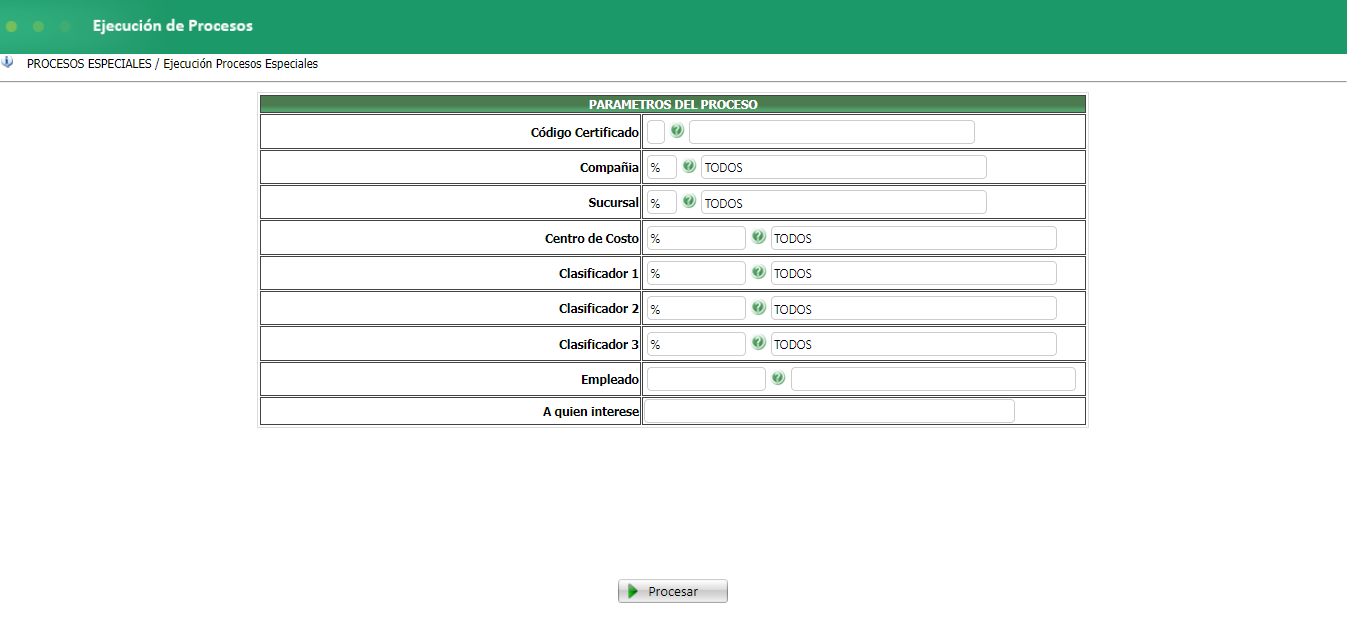The image size is (1347, 639).
Task: Focus the Código Certificado code field
Action: tap(656, 132)
